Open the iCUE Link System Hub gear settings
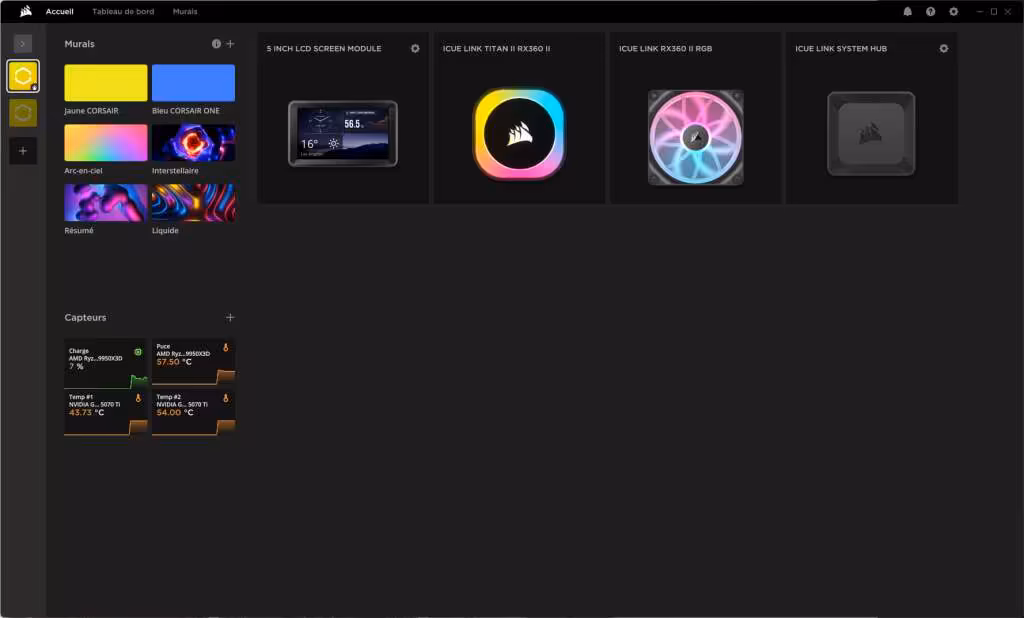Viewport: 1024px width, 618px height. (944, 48)
